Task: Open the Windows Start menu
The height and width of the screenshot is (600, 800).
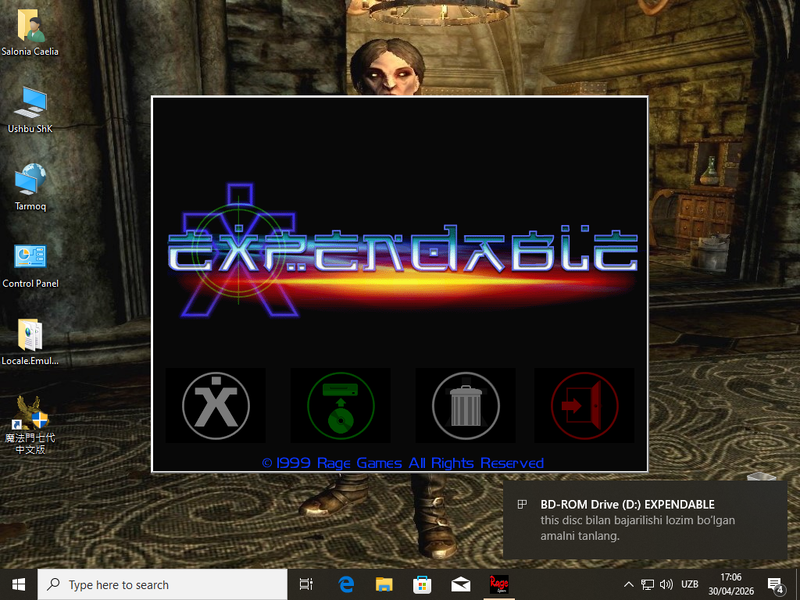Action: [x=19, y=585]
